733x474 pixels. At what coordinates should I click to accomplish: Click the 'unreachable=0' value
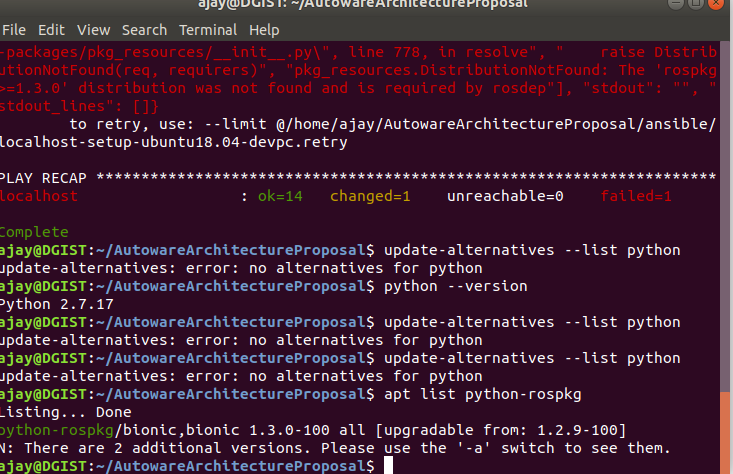point(505,196)
